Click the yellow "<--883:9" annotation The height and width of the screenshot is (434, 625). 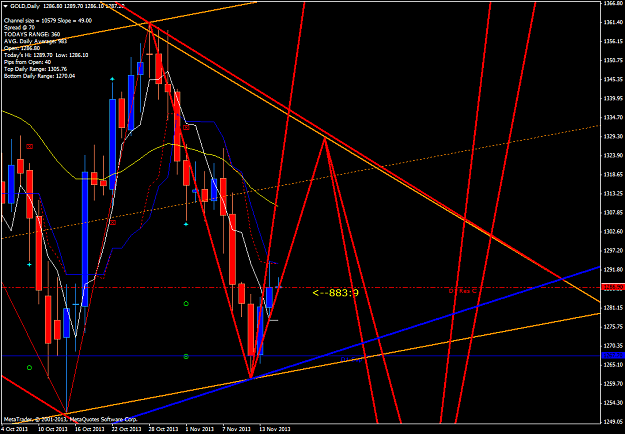tap(336, 293)
